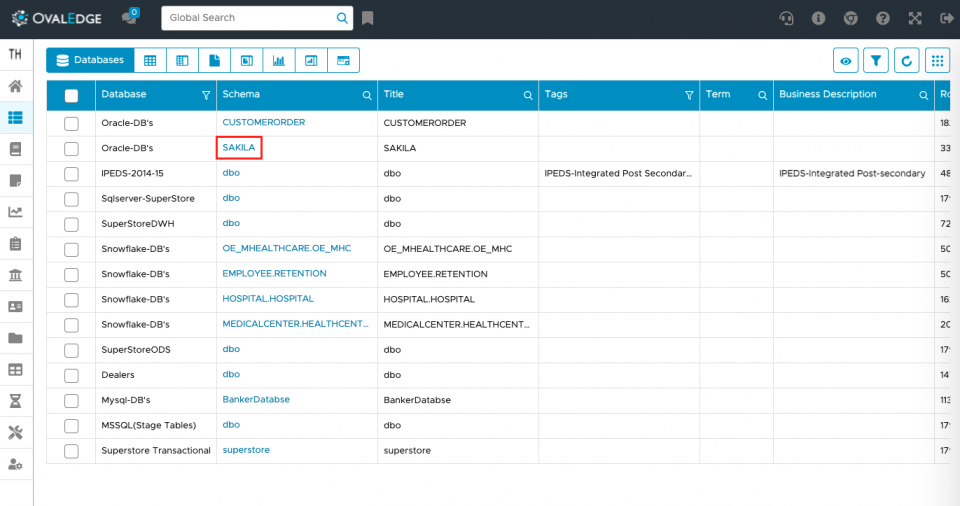Open the EMPLOYEE.RETENTION schema link
This screenshot has width=960, height=506.
point(274,273)
